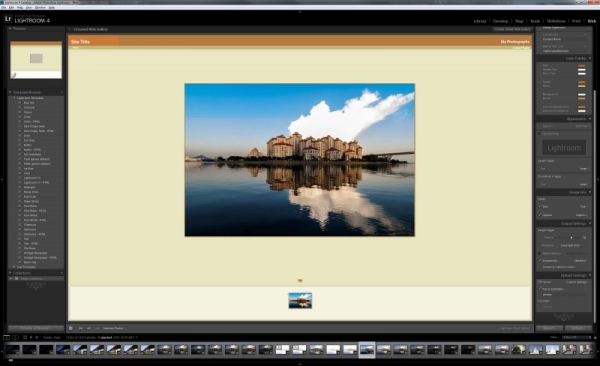Open grid view from the filmstrip bar icon
This screenshot has height=366, width=600.
pos(25,337)
